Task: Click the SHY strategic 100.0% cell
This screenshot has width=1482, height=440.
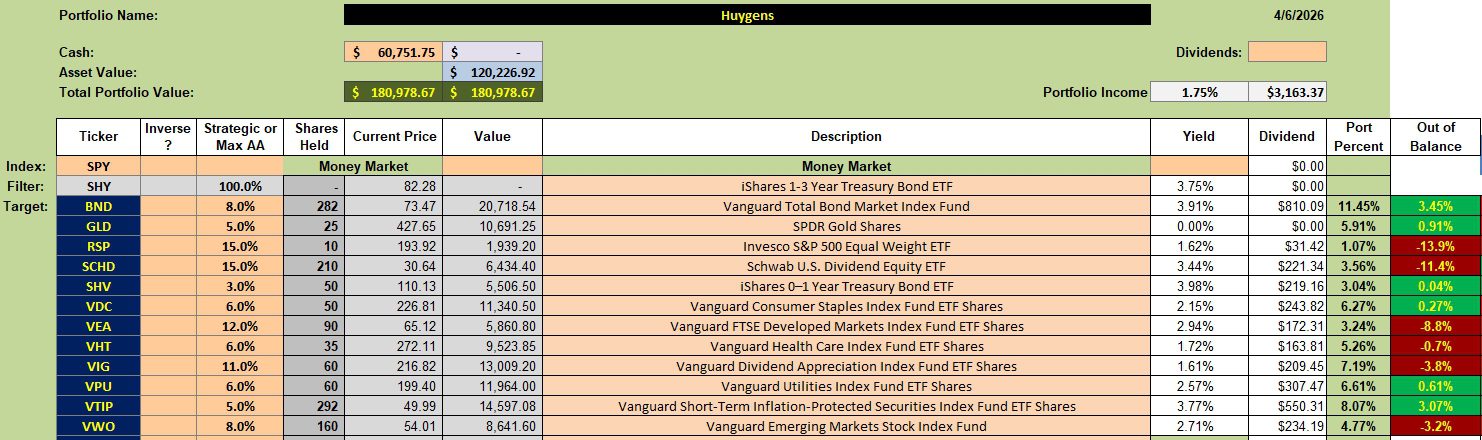Action: click(240, 186)
